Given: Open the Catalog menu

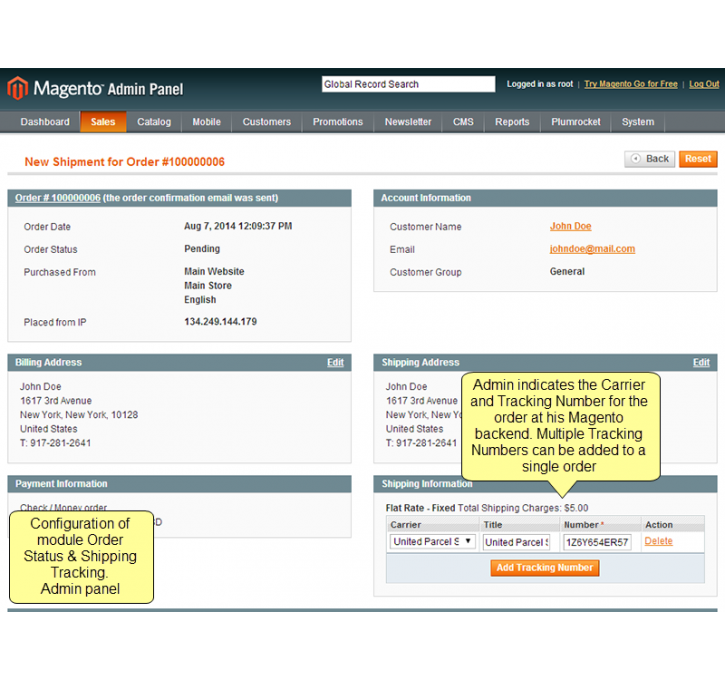Looking at the screenshot, I should tap(154, 122).
